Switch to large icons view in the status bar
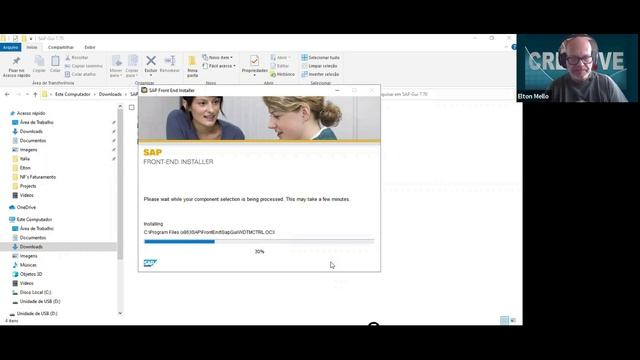 pos(513,320)
